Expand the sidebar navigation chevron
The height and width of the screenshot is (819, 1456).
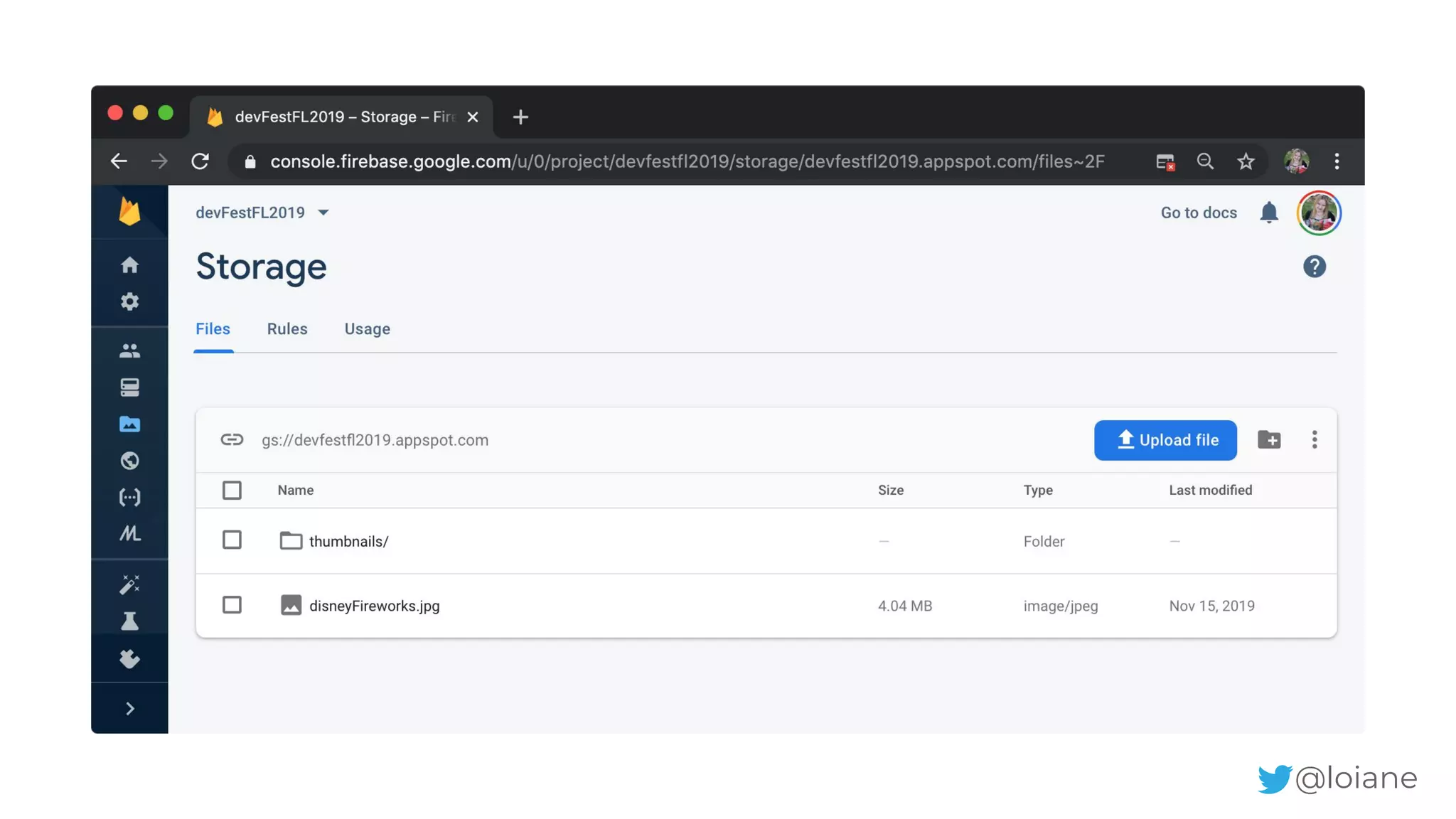coord(129,709)
